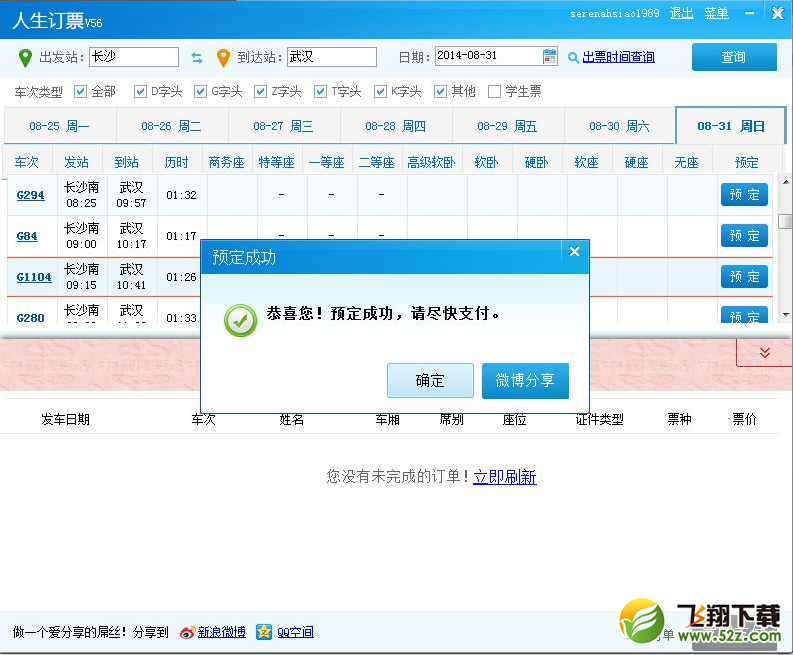Toggle the 全部 train type checkbox
793x655 pixels.
click(80, 92)
